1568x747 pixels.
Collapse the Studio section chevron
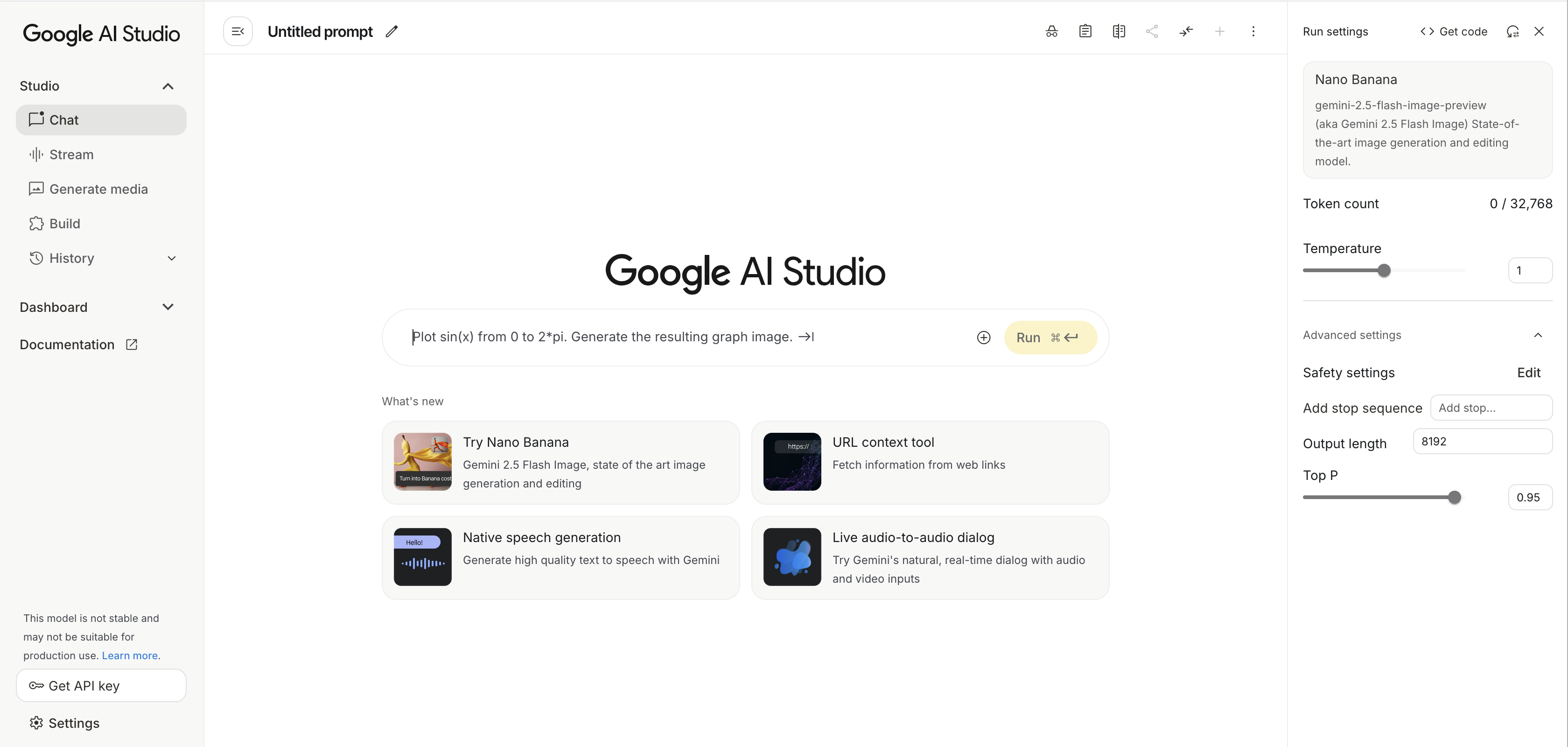pos(168,86)
